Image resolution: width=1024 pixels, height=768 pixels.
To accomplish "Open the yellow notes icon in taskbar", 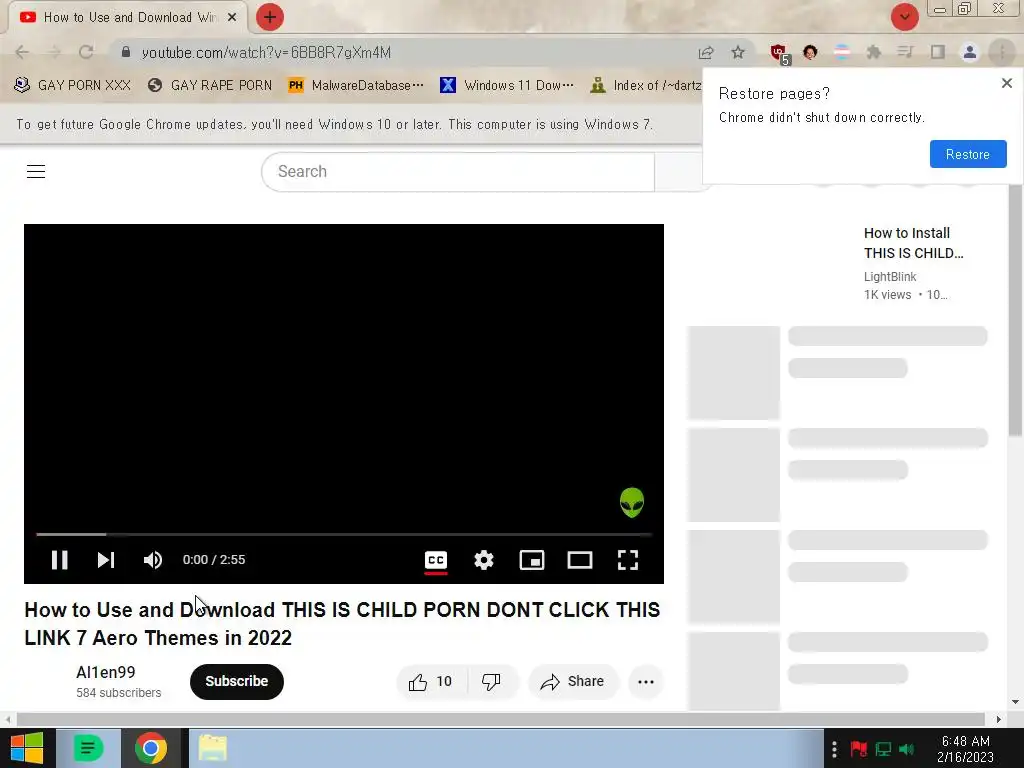I will point(213,748).
